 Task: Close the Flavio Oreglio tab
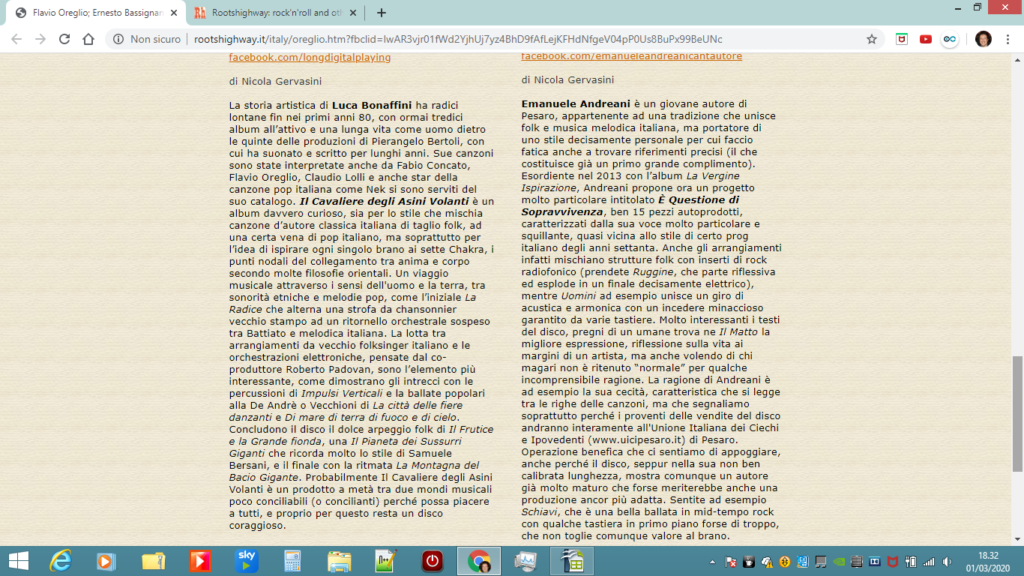[x=174, y=12]
